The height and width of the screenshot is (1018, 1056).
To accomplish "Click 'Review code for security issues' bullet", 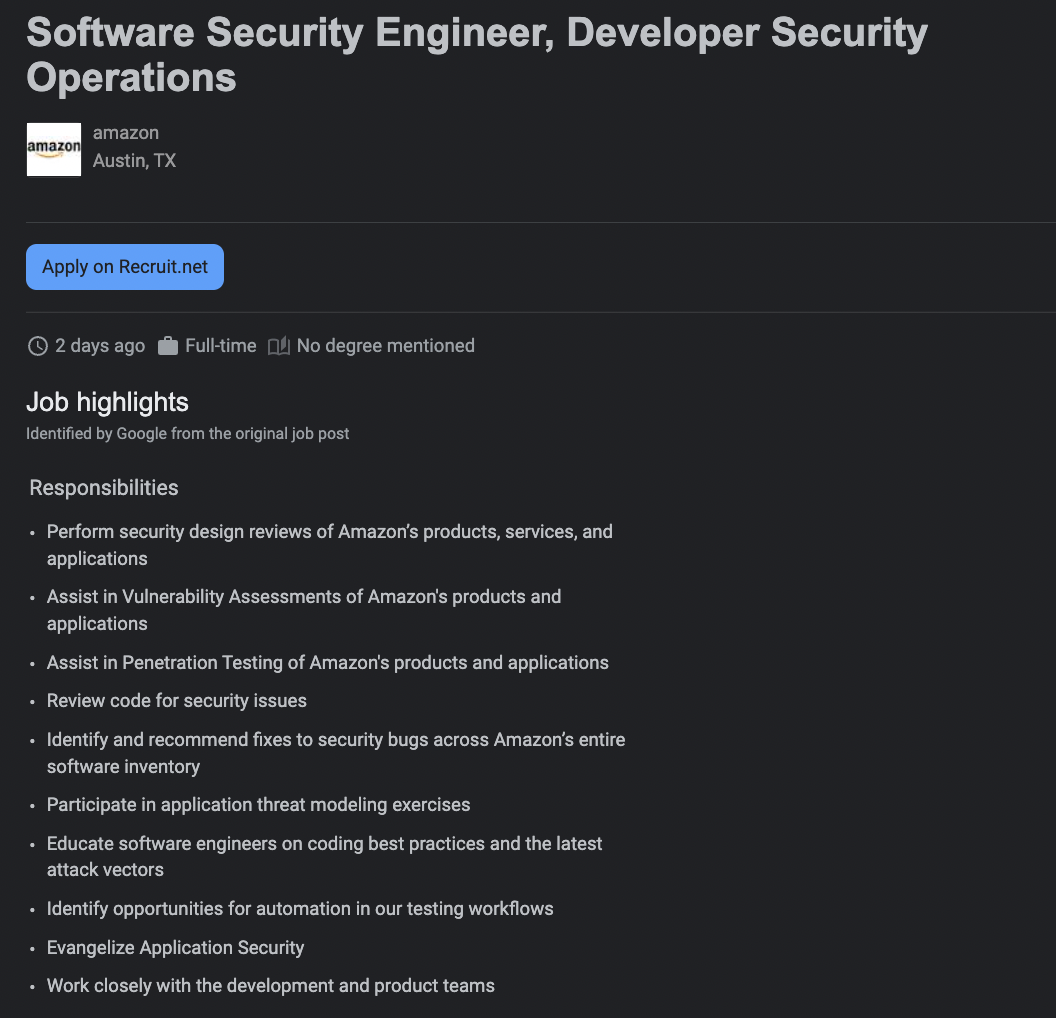I will coord(176,701).
